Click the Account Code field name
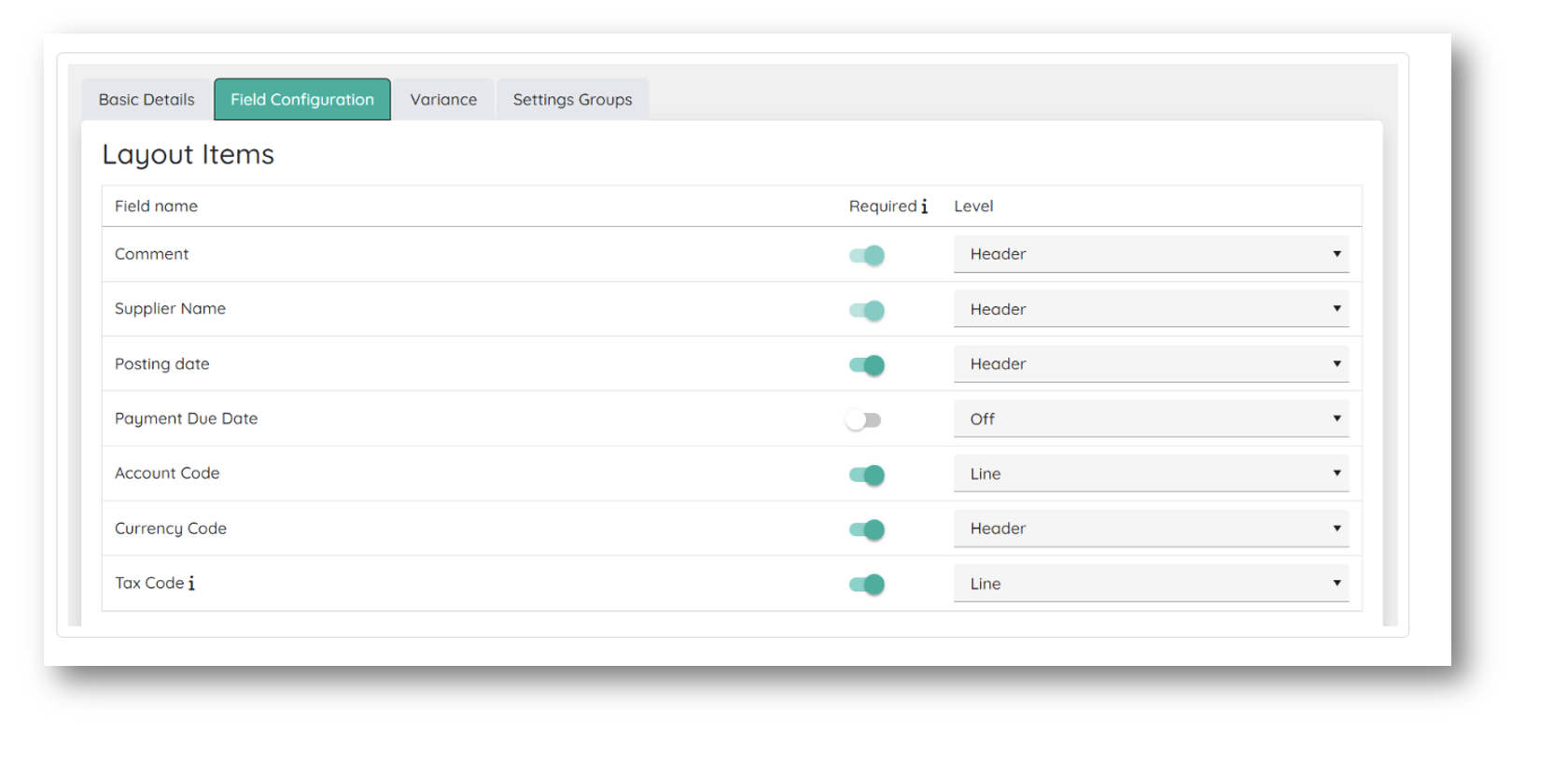This screenshot has width=1568, height=777. click(x=167, y=473)
